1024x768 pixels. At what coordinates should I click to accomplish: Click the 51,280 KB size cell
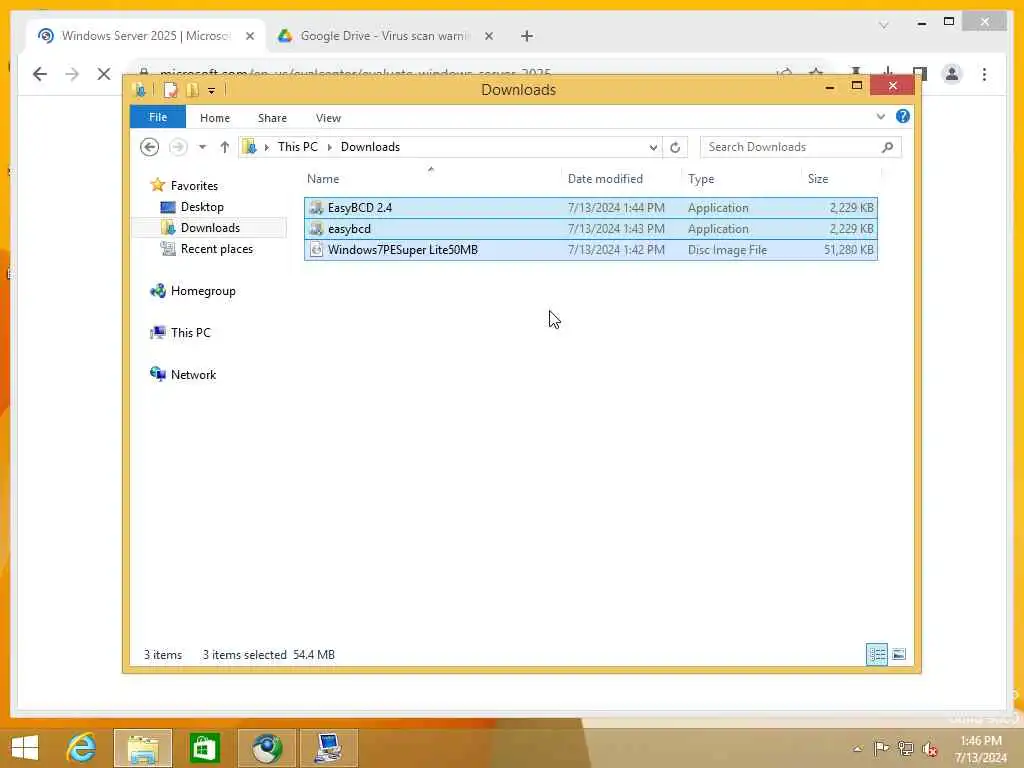tap(848, 249)
